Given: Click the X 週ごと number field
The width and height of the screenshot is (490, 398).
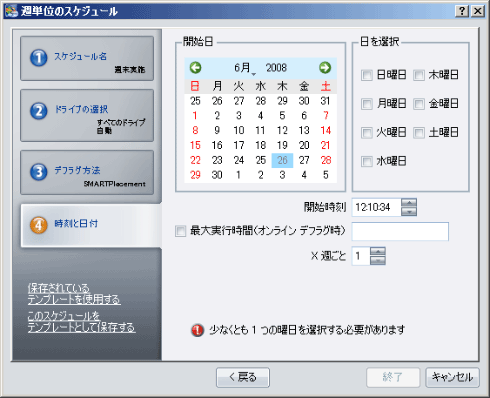Looking at the screenshot, I should (361, 256).
